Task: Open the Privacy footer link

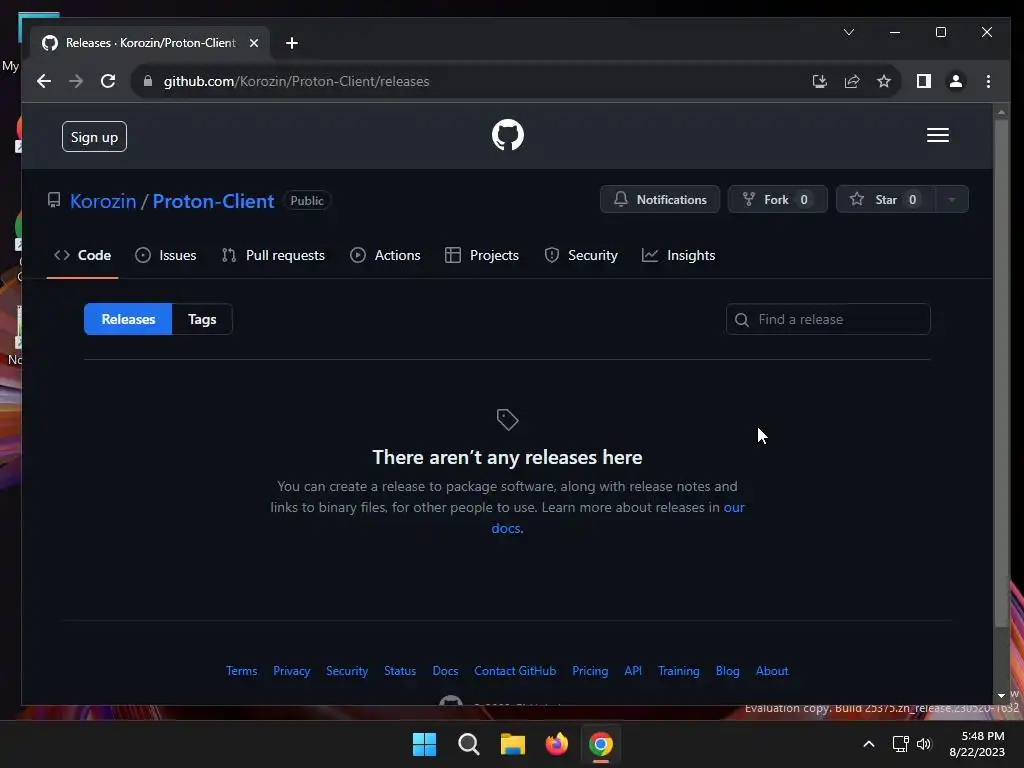Action: [x=291, y=671]
